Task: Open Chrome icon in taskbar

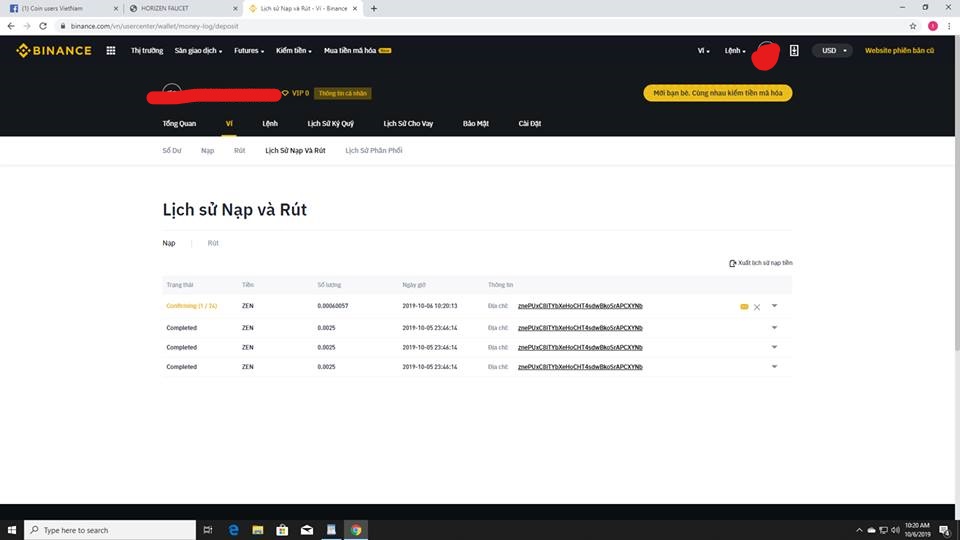Action: click(x=356, y=530)
